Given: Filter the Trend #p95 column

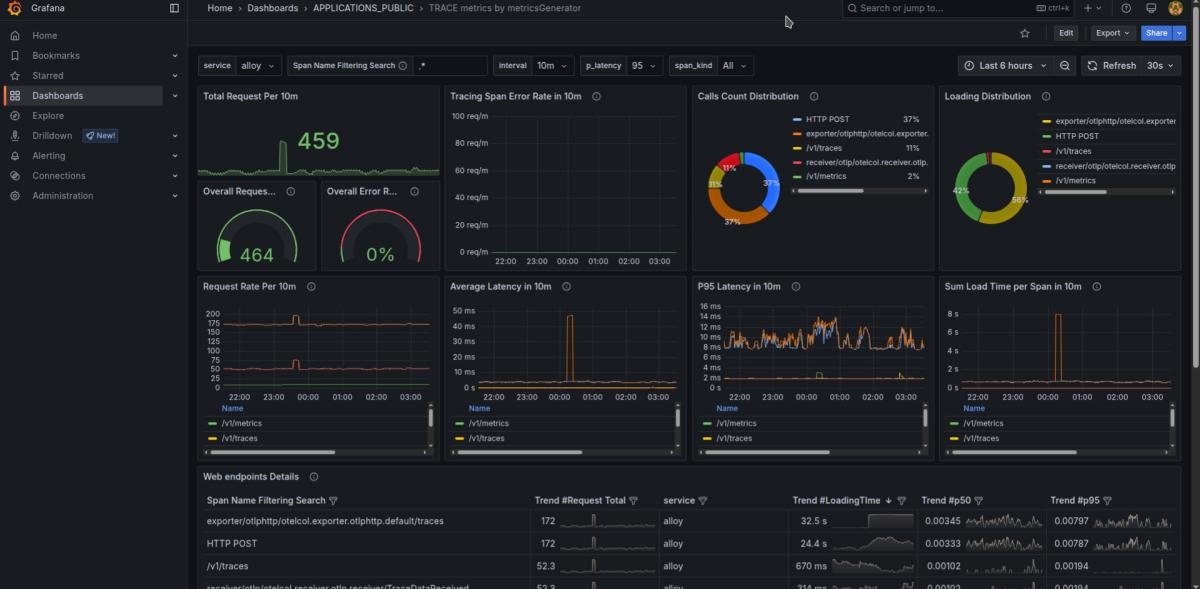Looking at the screenshot, I should (x=1107, y=501).
